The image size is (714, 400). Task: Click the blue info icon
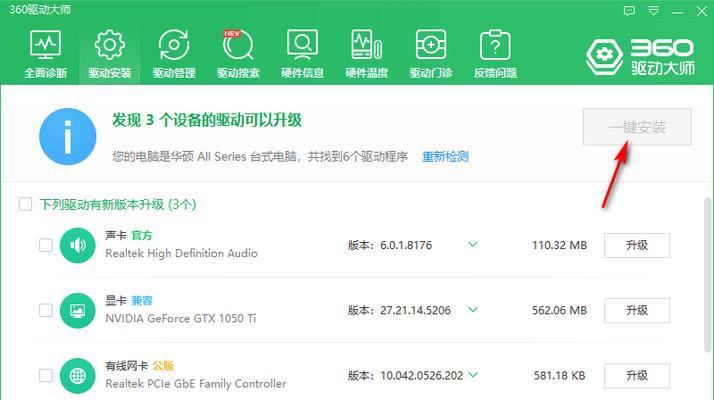tap(68, 136)
